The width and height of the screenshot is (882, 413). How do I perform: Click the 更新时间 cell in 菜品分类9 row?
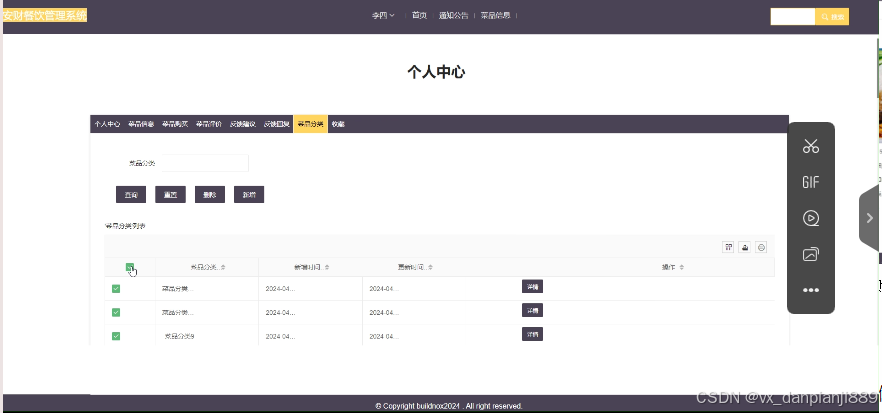(x=384, y=336)
